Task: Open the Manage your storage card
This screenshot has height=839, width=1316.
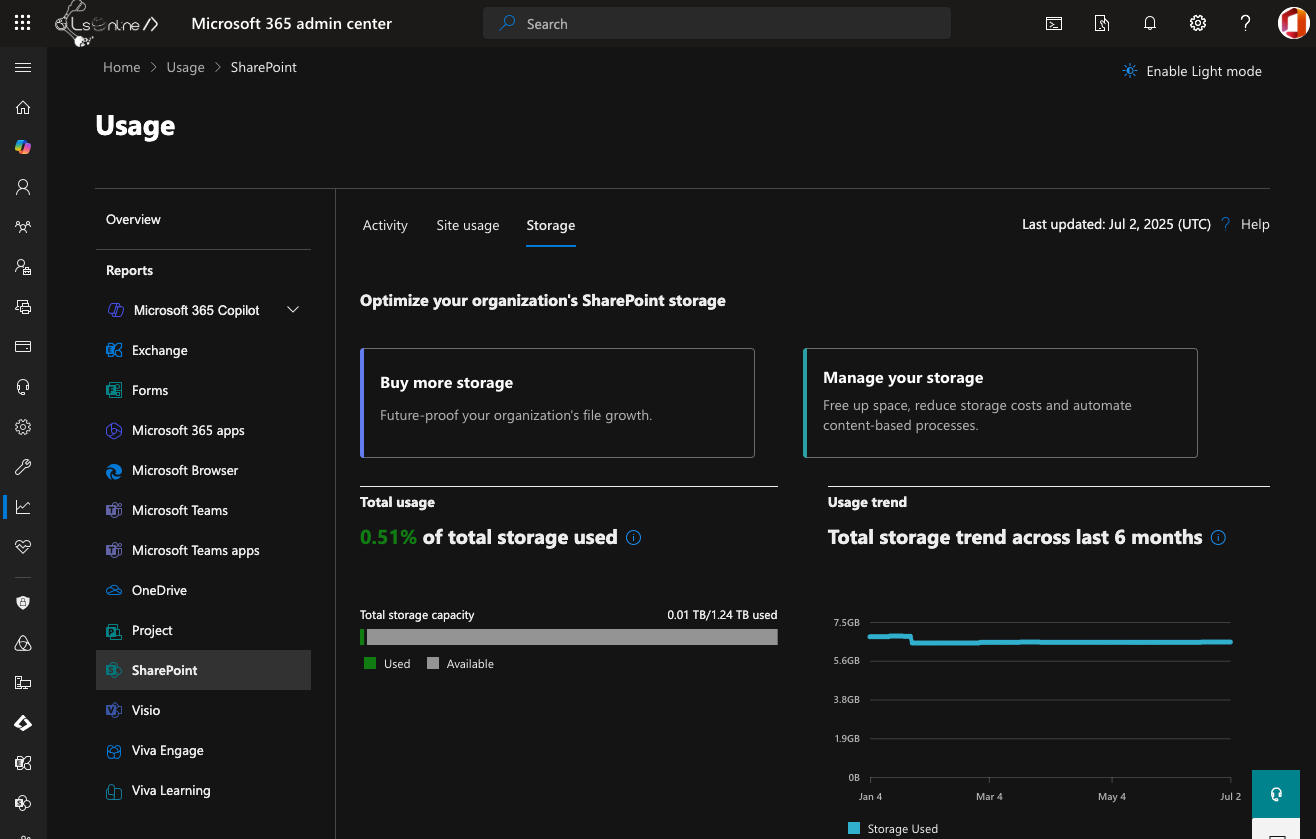Action: pos(1000,403)
